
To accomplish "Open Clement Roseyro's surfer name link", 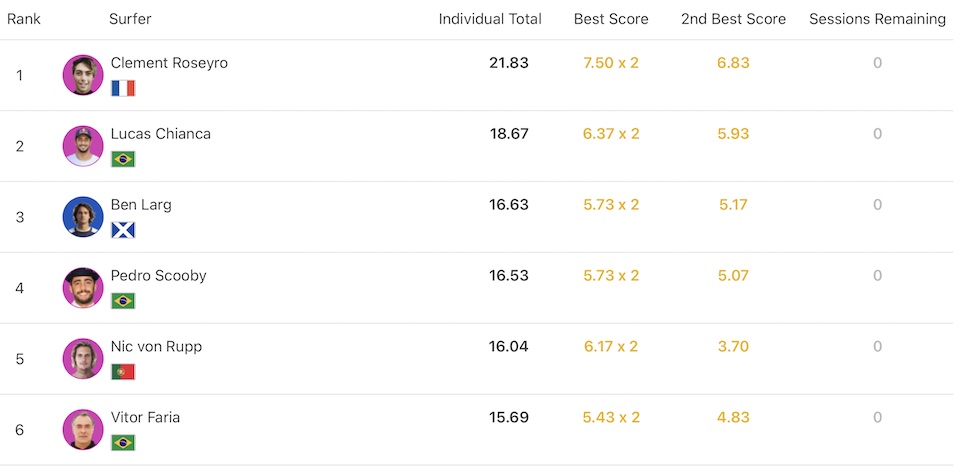I will point(169,63).
